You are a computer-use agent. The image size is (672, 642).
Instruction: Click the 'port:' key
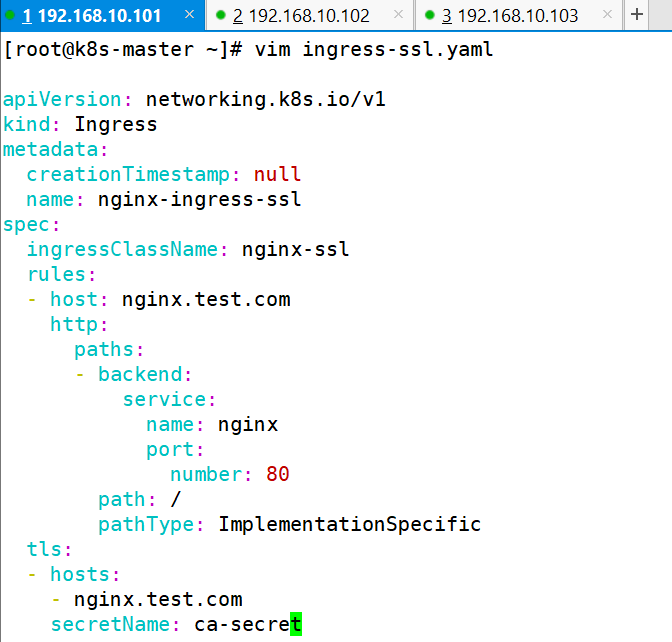pos(175,450)
